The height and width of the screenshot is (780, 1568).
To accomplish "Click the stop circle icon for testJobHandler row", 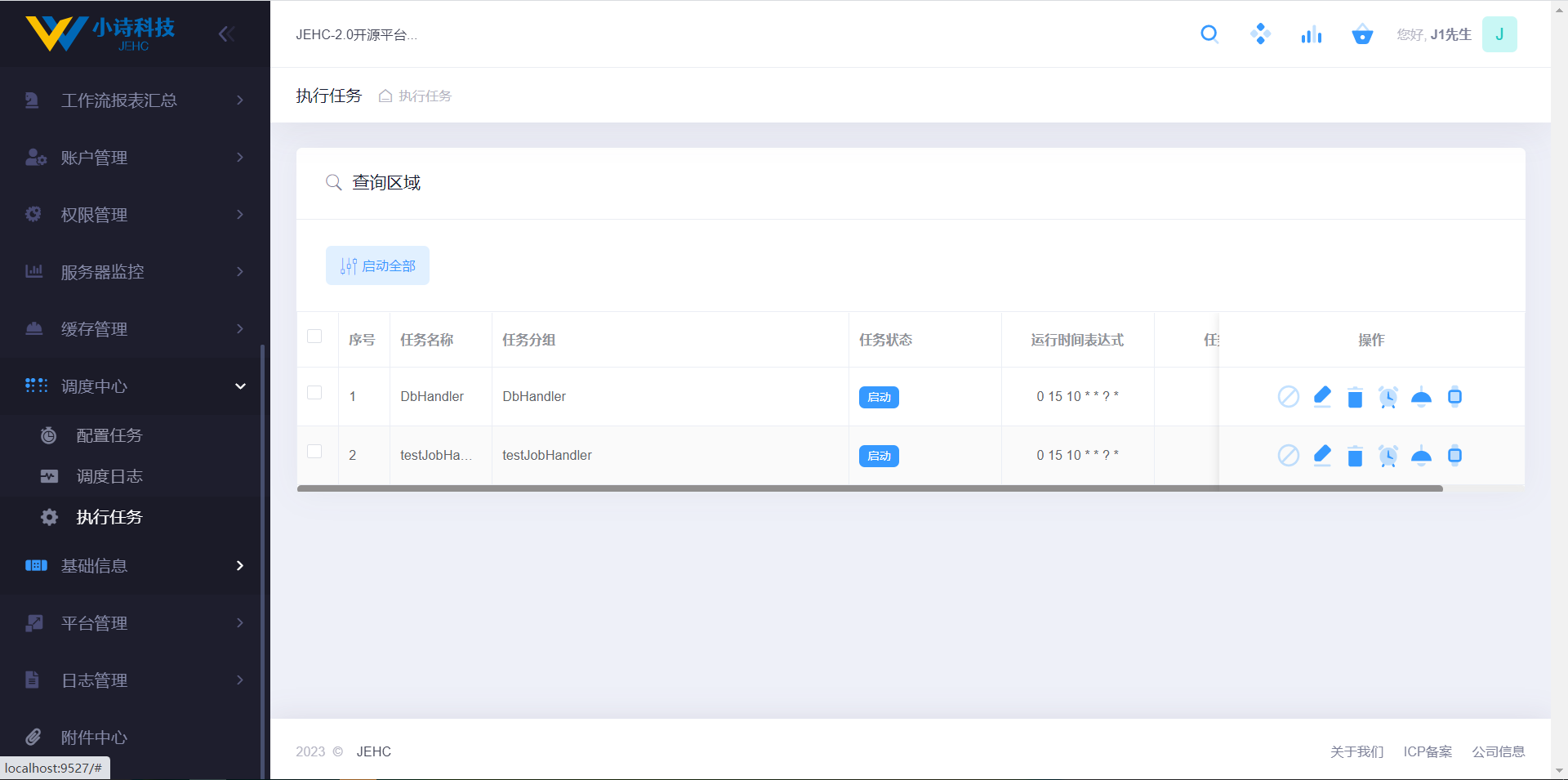I will click(1288, 456).
